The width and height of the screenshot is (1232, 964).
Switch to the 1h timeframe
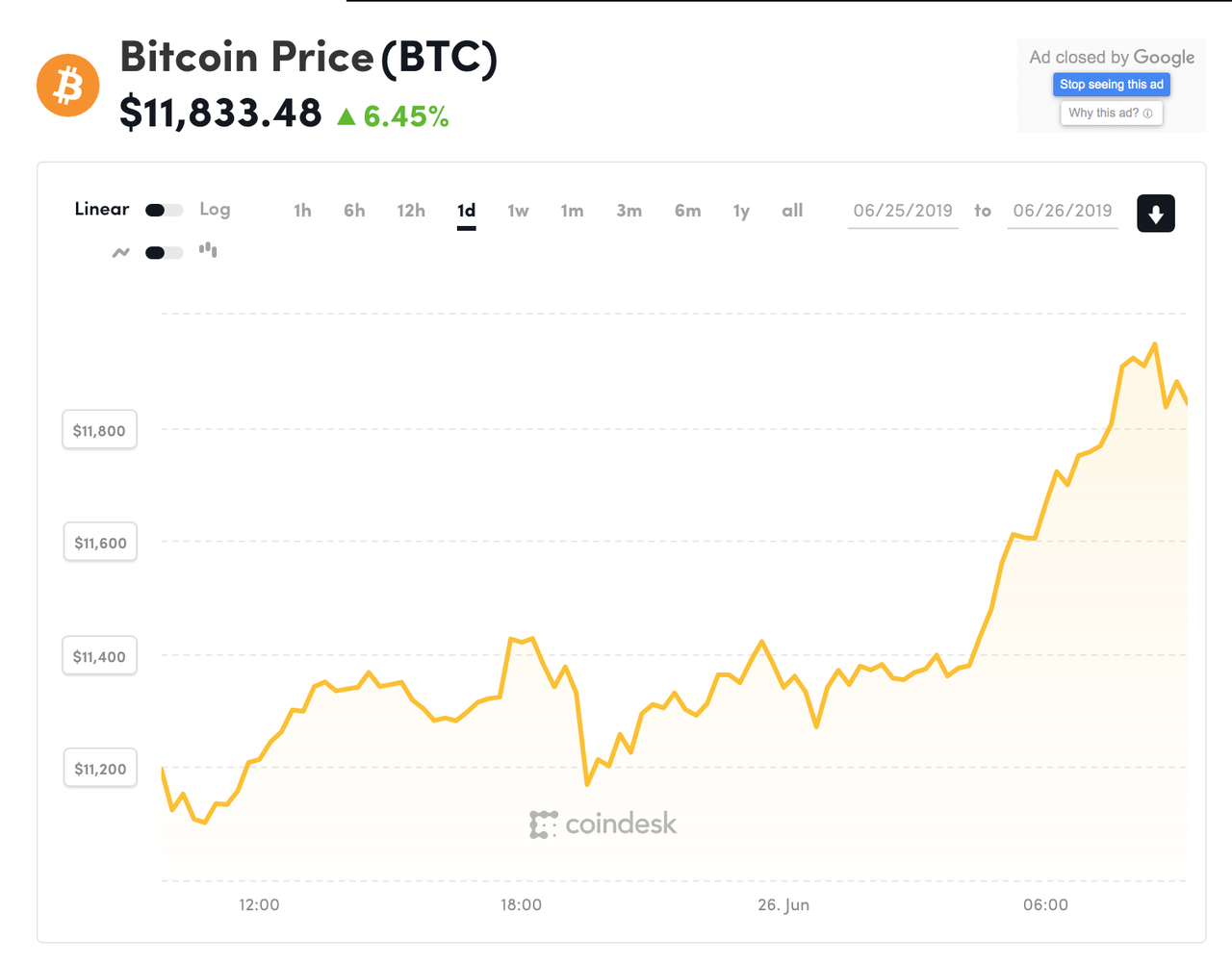[x=302, y=210]
